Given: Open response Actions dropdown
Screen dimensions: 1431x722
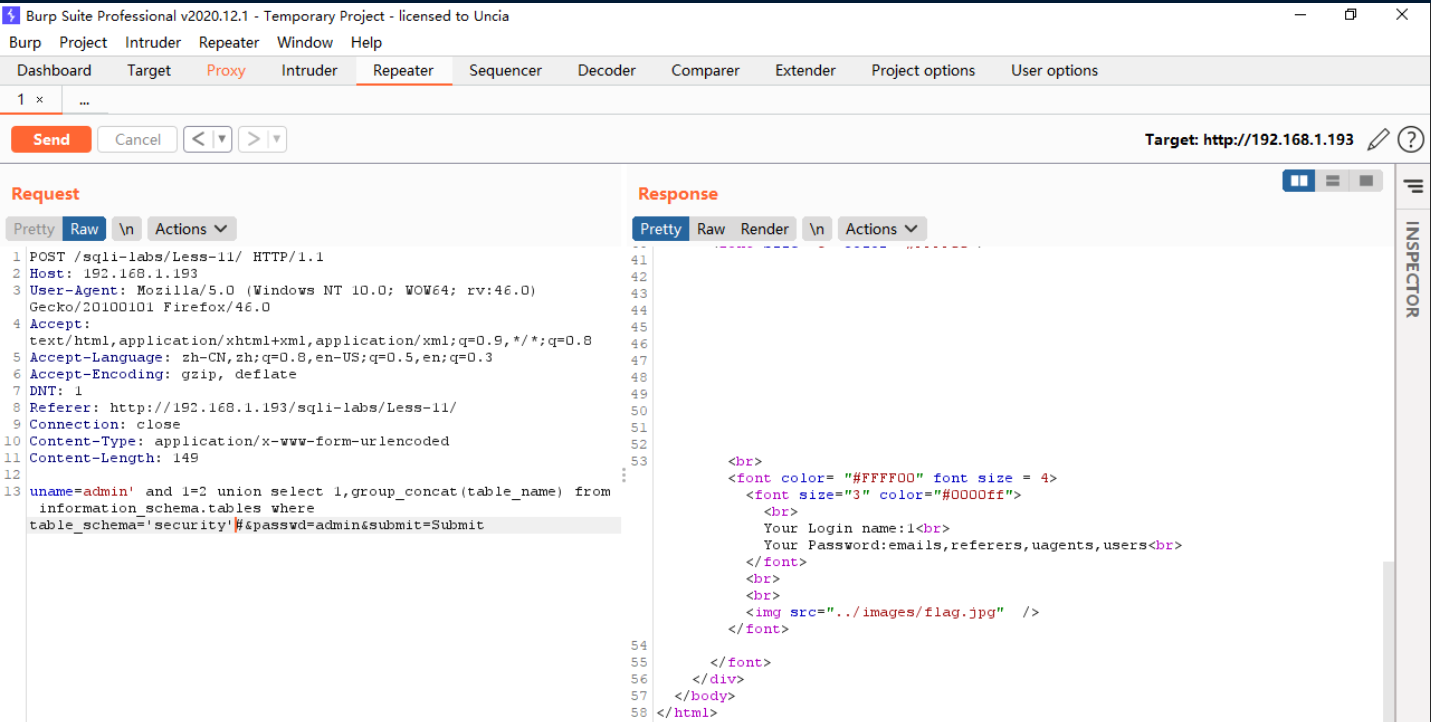Looking at the screenshot, I should tap(882, 229).
